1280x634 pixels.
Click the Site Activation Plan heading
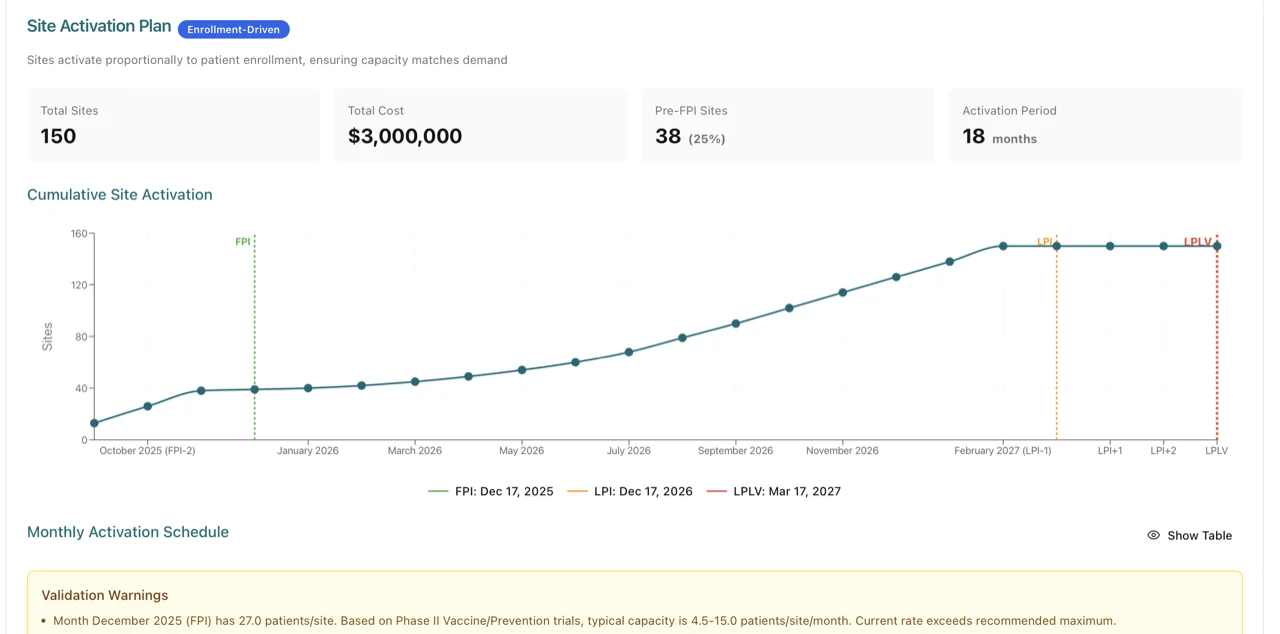tap(98, 26)
